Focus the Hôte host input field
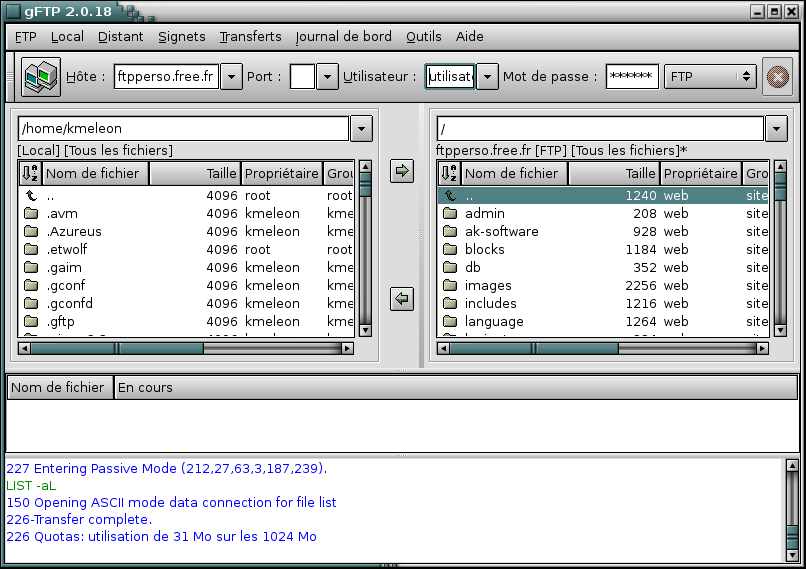Image resolution: width=806 pixels, height=569 pixels. pos(166,77)
